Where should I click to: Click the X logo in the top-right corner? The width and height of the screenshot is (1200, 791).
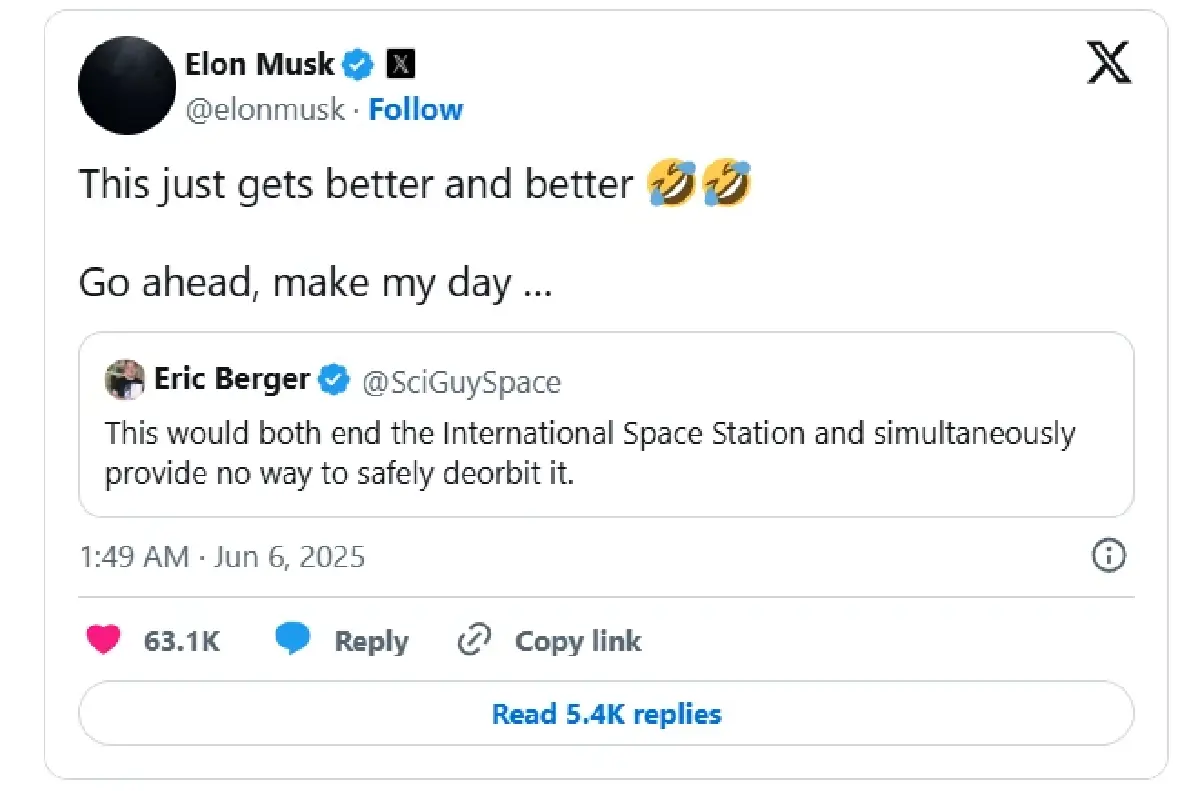click(x=1108, y=65)
